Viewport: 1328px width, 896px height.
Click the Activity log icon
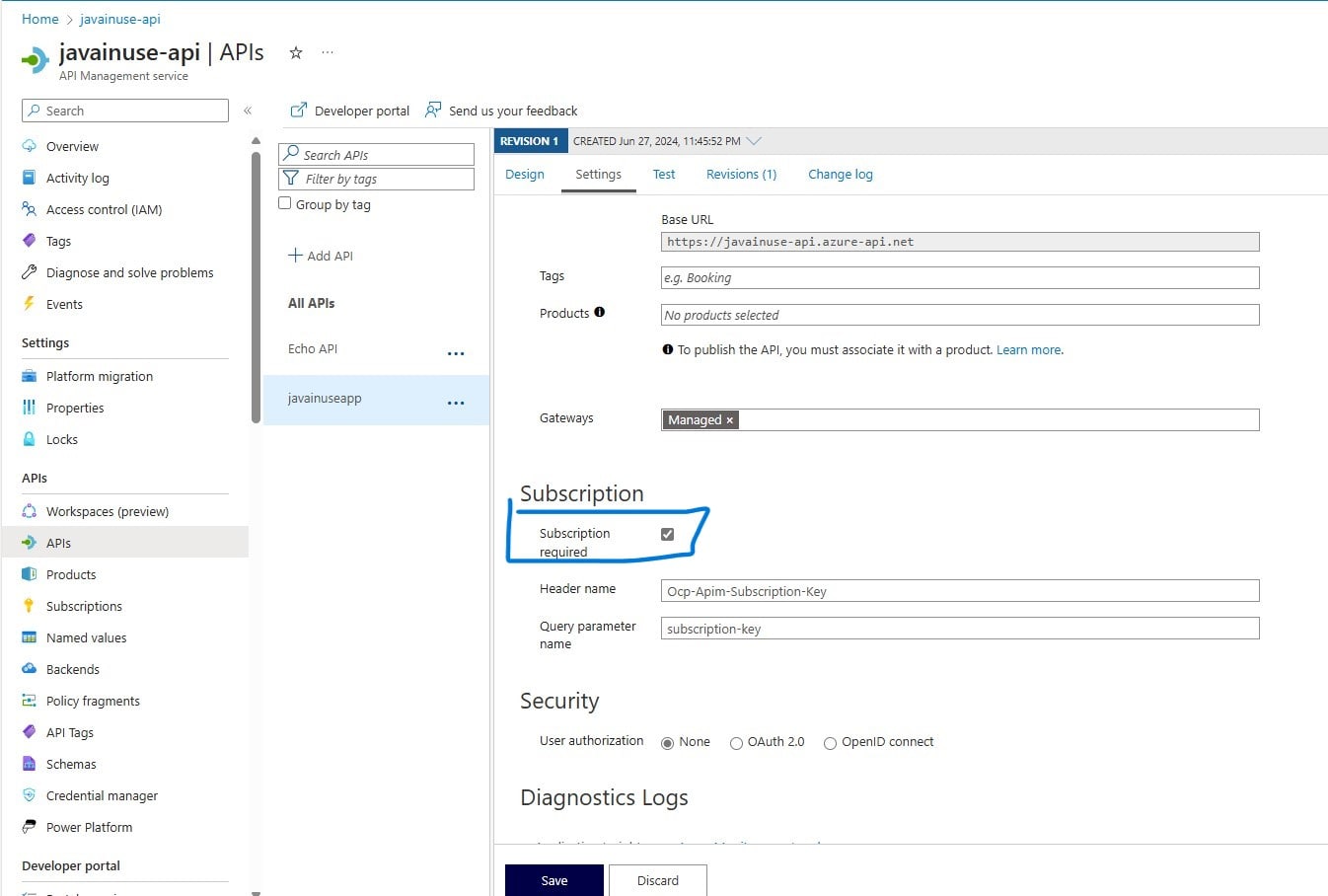point(29,178)
